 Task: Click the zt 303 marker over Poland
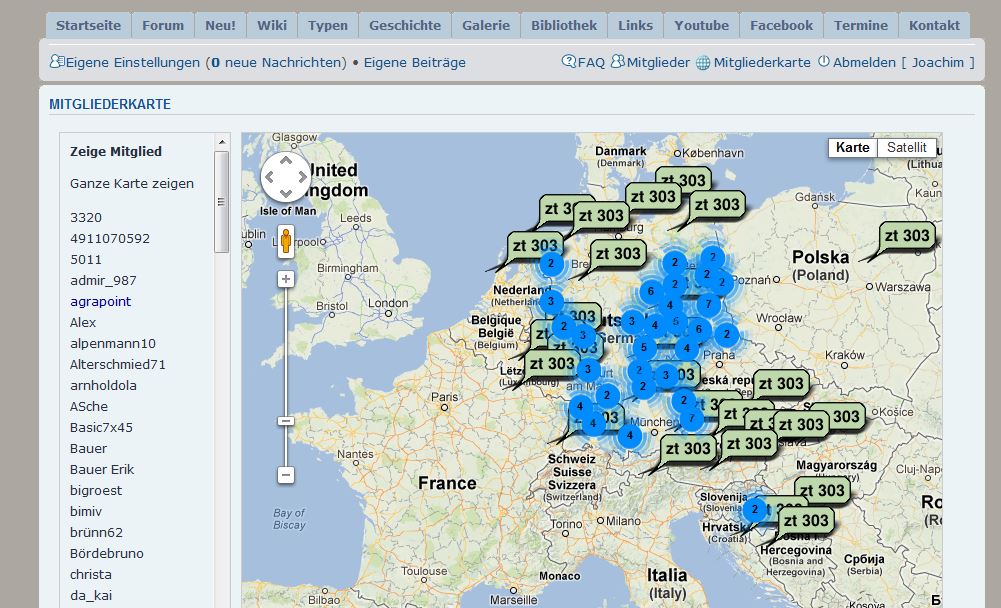click(x=906, y=237)
